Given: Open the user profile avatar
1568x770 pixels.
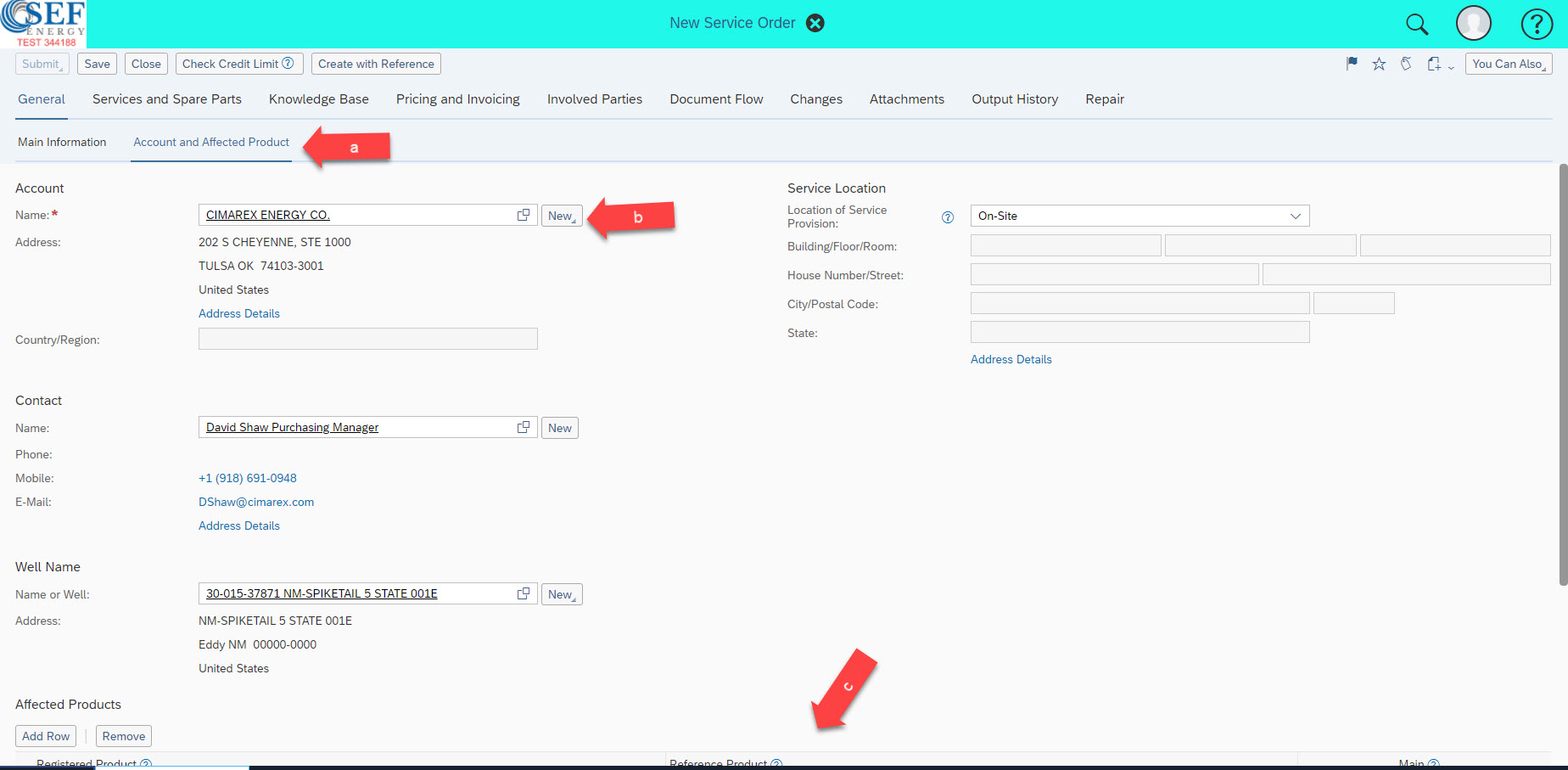Looking at the screenshot, I should 1474,23.
